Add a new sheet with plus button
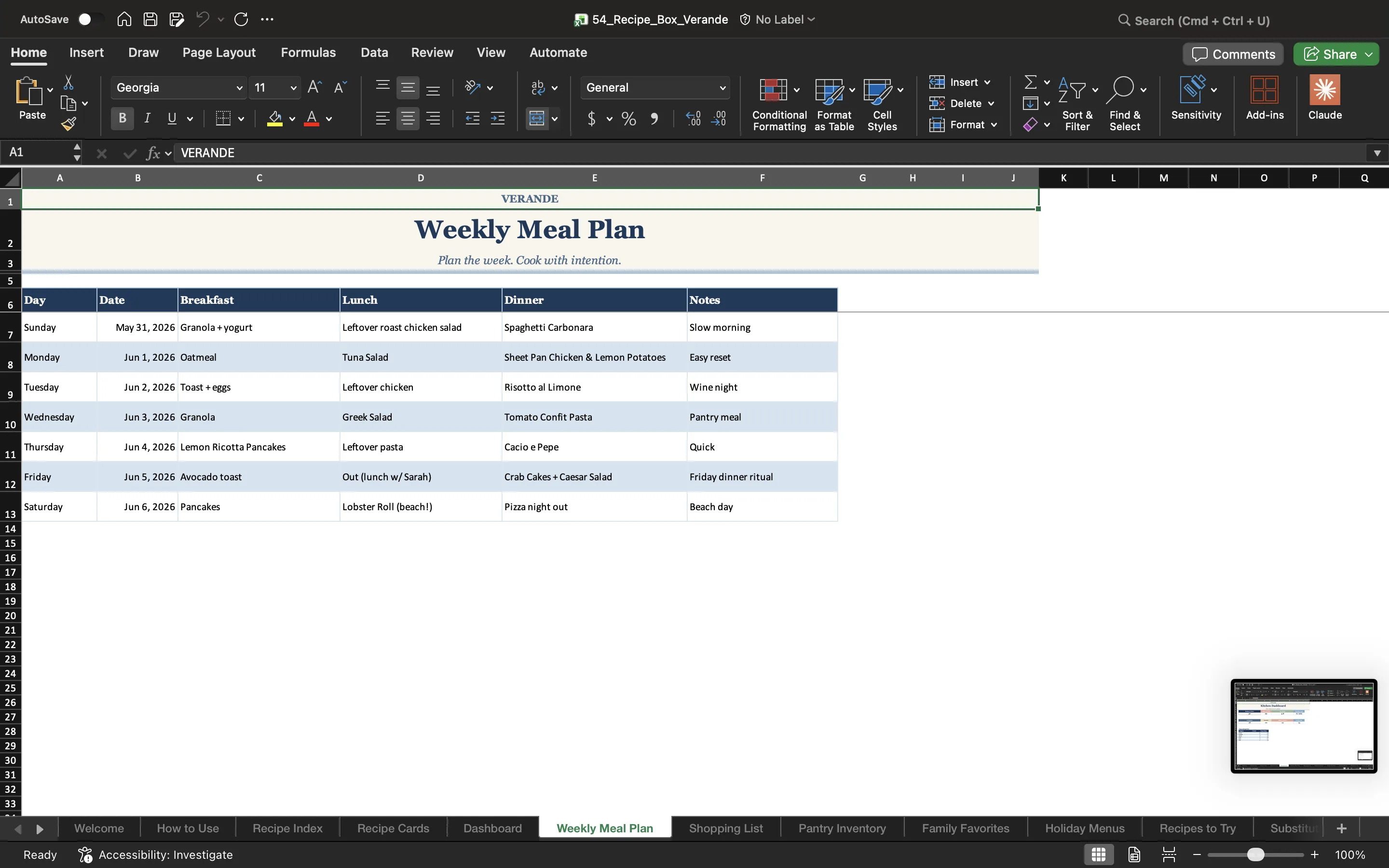This screenshot has height=868, width=1389. [x=1341, y=828]
